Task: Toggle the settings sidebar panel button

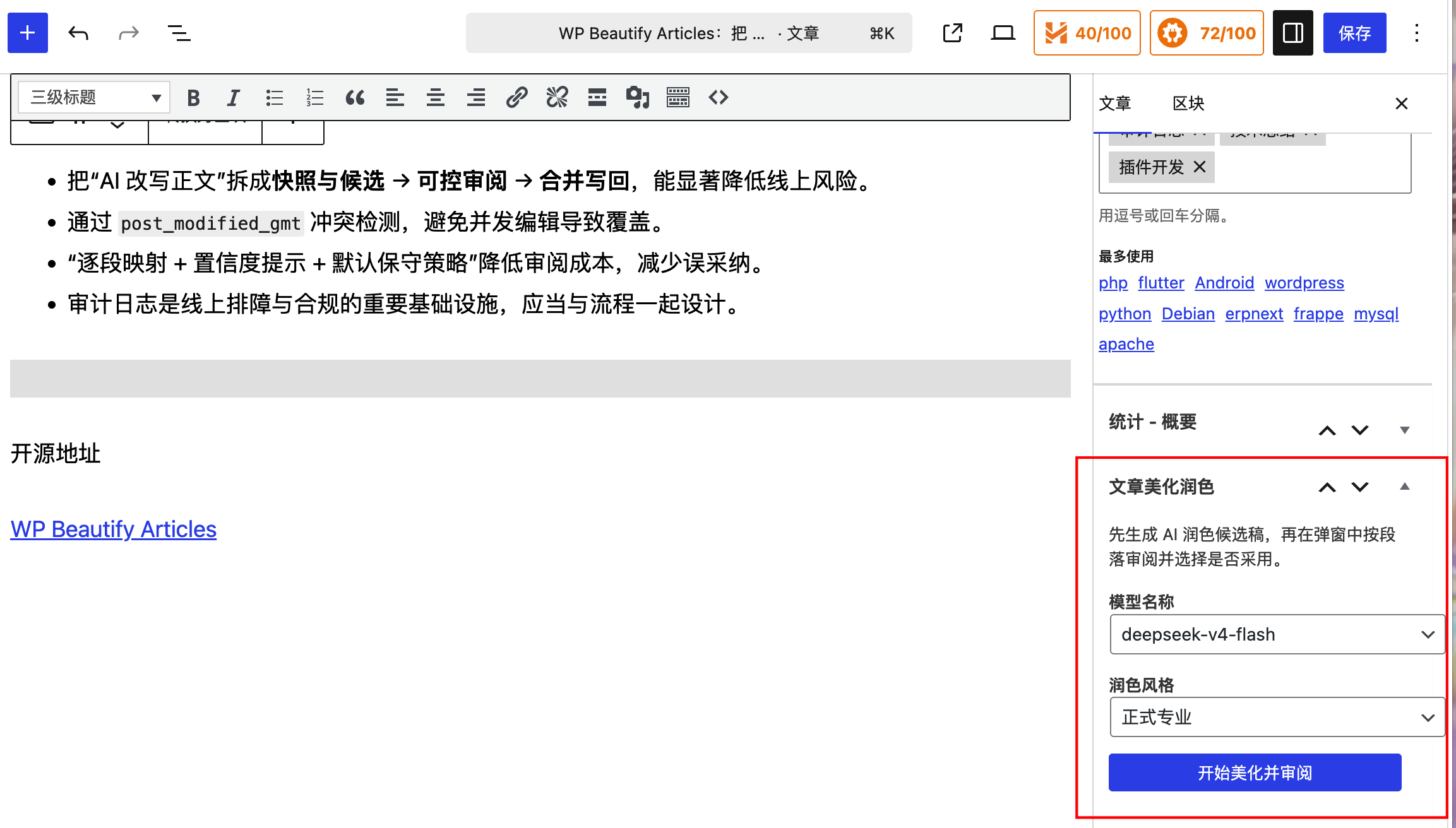Action: click(1292, 33)
